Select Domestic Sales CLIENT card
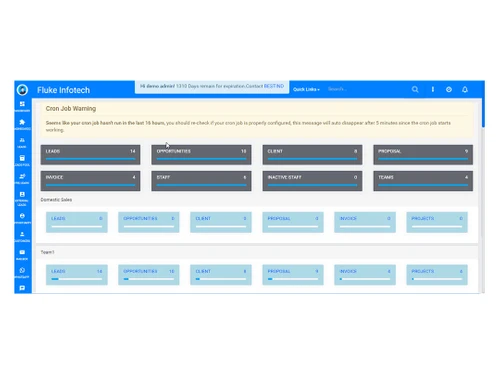This screenshot has height=375, width=500. coord(221,222)
